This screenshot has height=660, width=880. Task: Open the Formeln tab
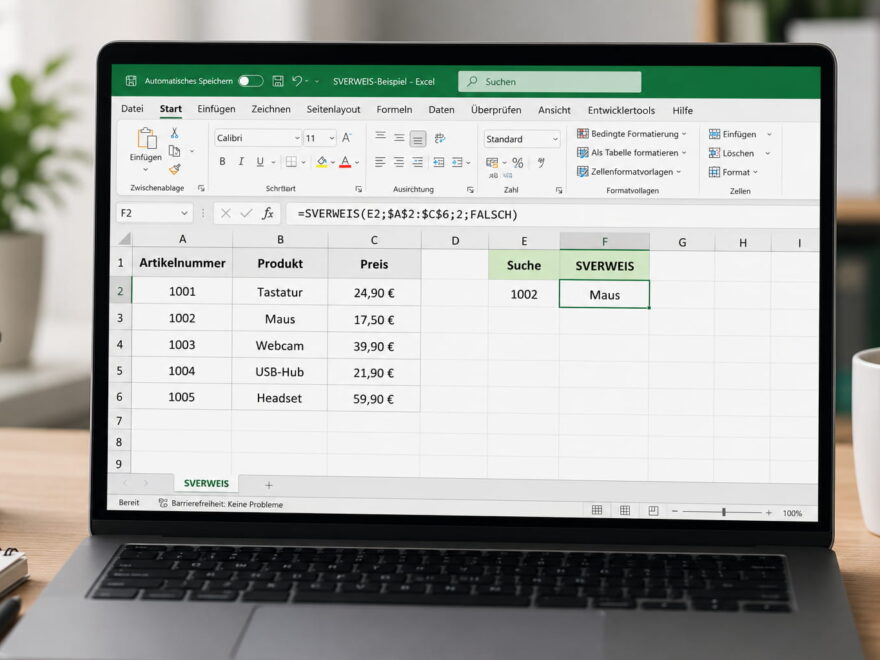[x=394, y=110]
